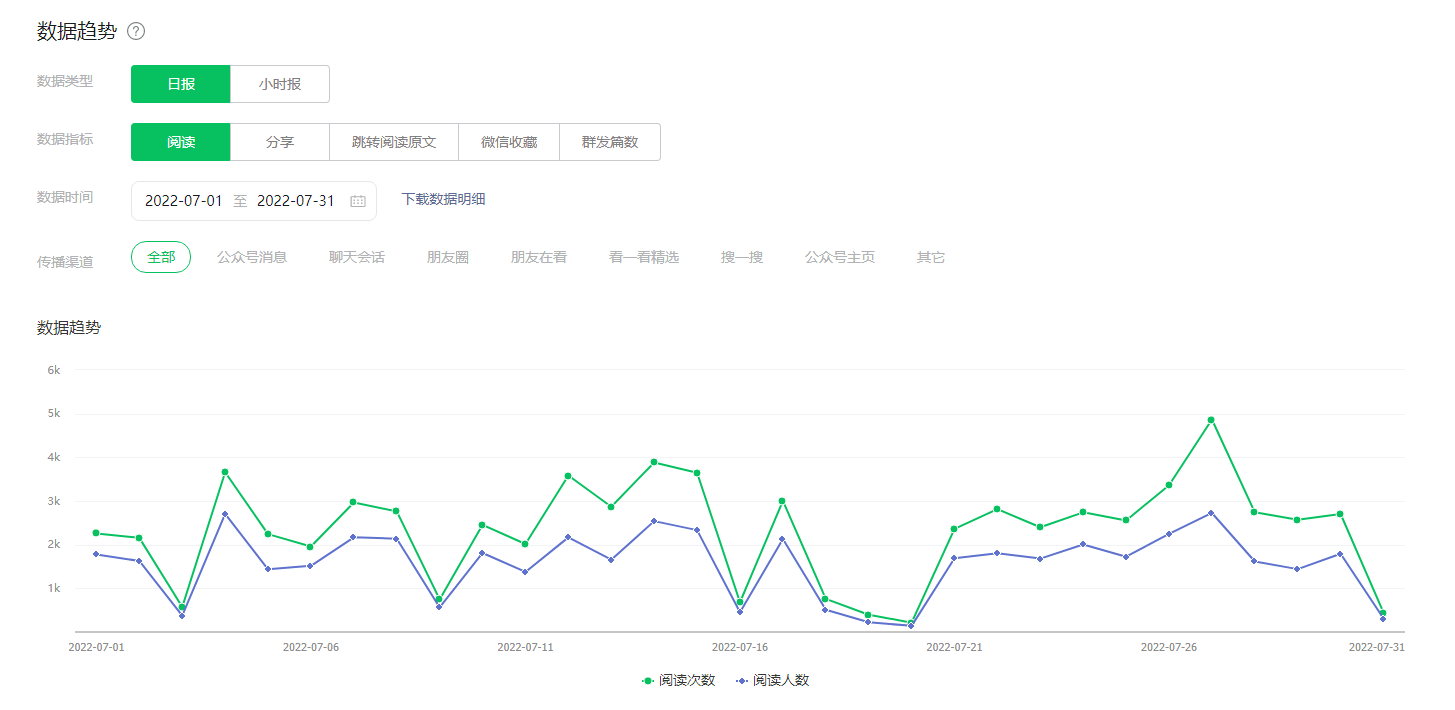1455x710 pixels.
Task: Filter by 公众号主页 channel
Action: point(840,257)
